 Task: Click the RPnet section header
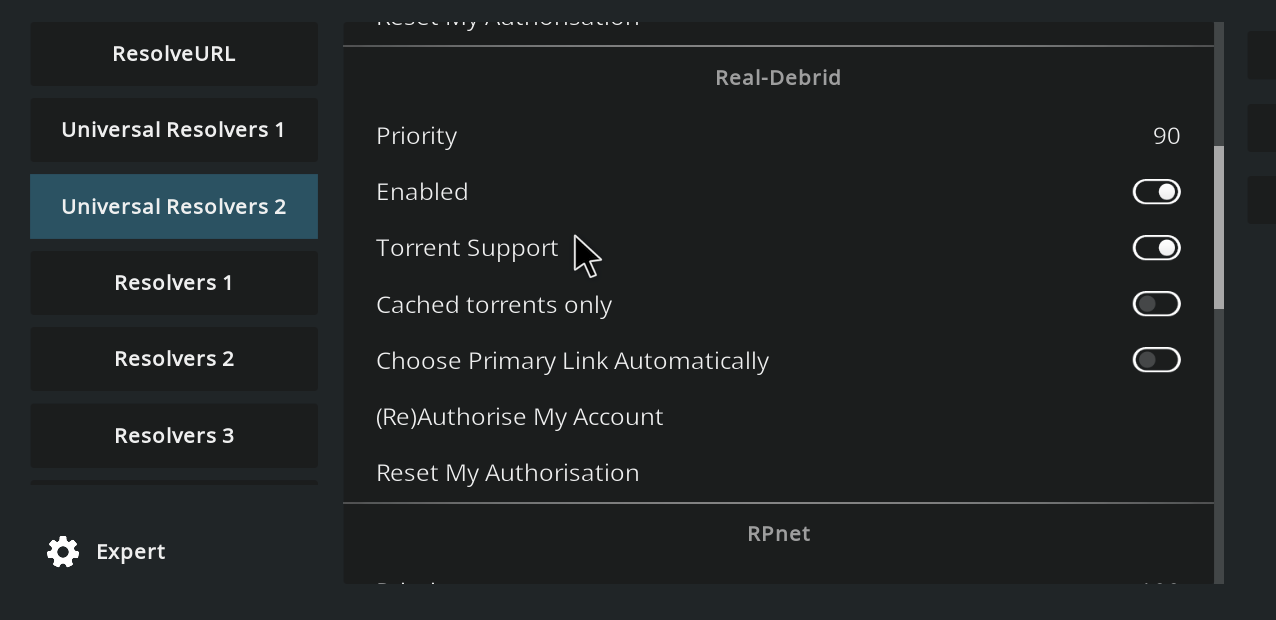pos(778,534)
